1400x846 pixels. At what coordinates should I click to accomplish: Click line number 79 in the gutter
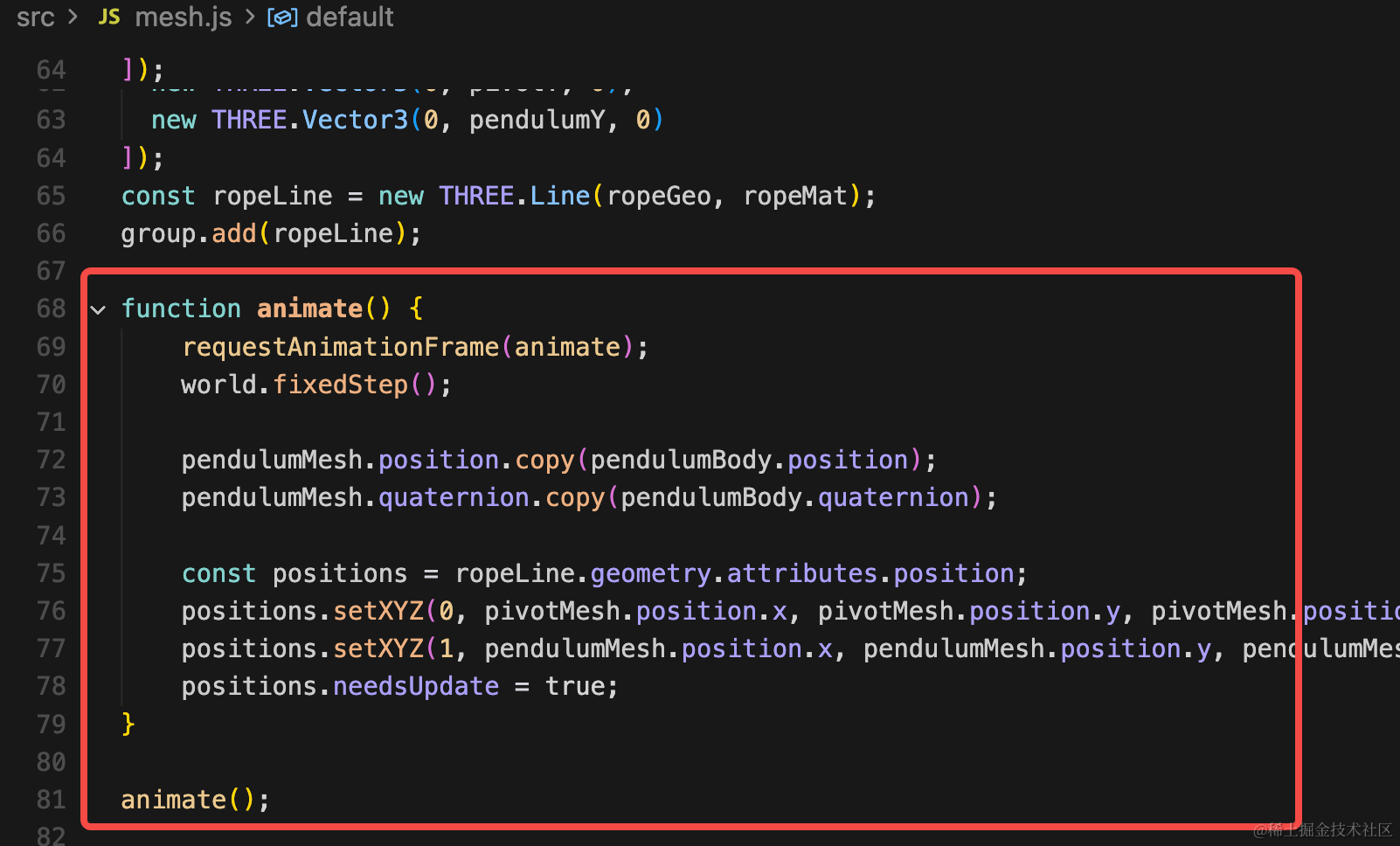tap(52, 725)
